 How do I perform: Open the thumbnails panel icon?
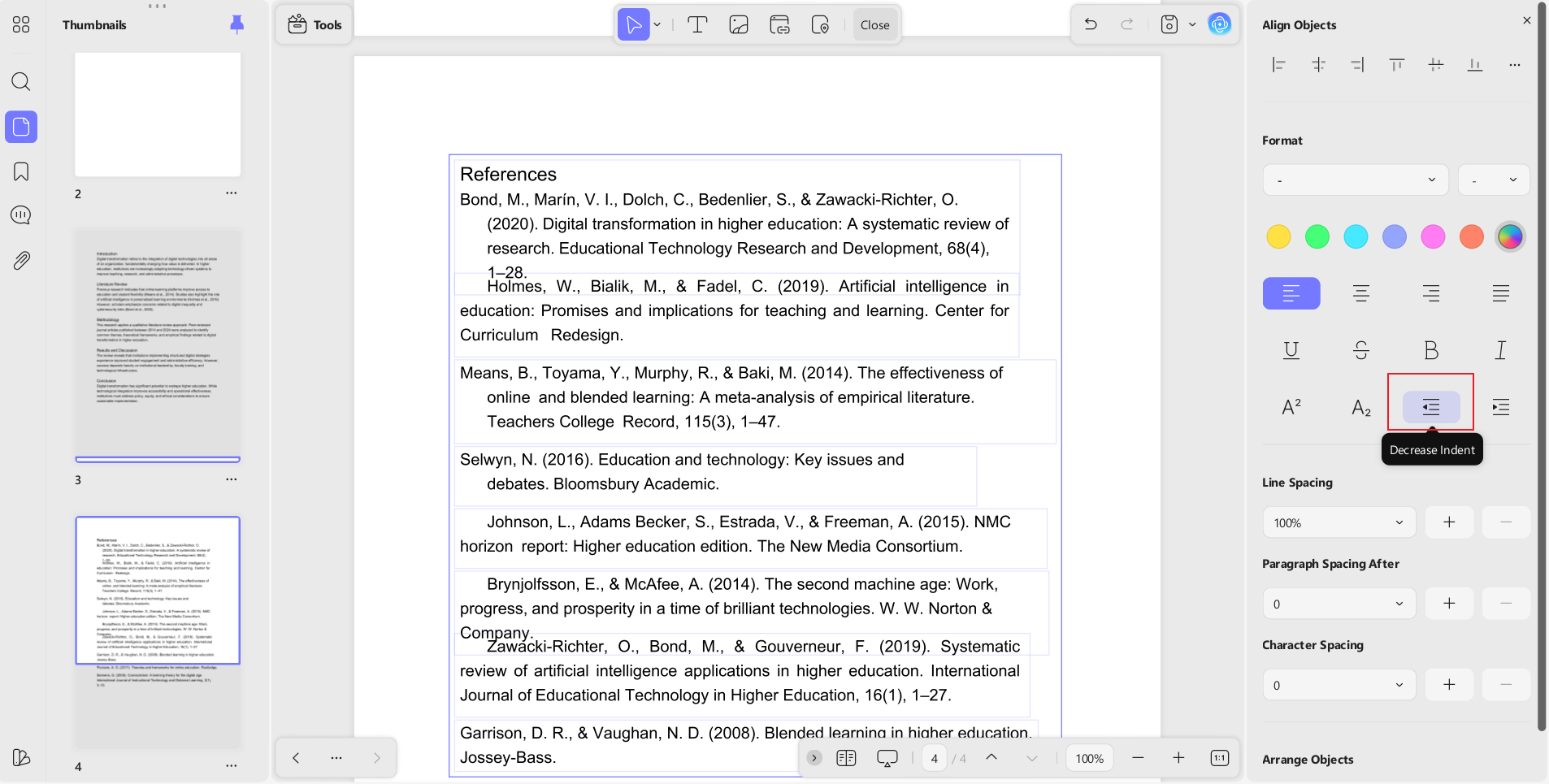pos(21,127)
